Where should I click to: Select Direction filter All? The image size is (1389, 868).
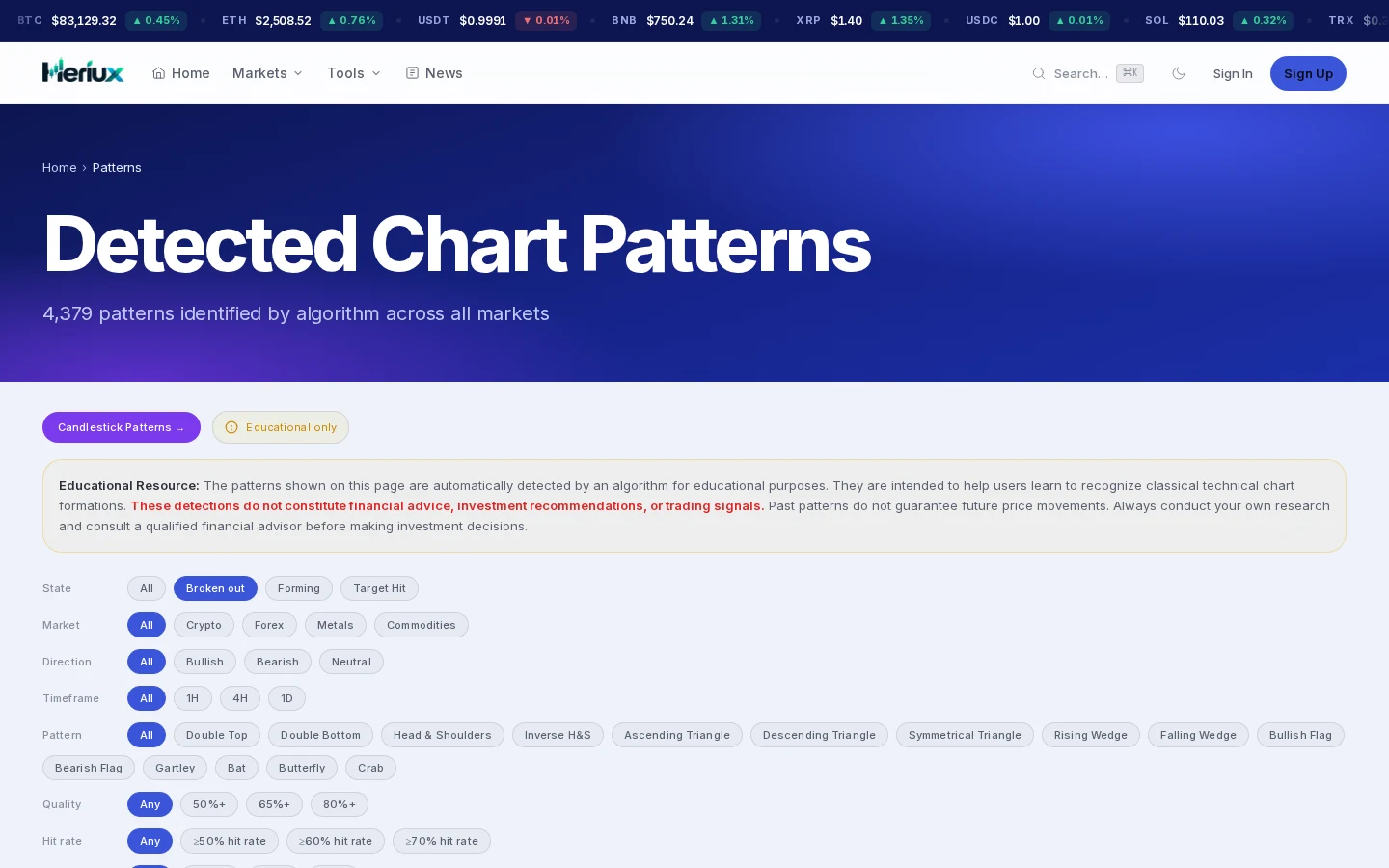147,662
